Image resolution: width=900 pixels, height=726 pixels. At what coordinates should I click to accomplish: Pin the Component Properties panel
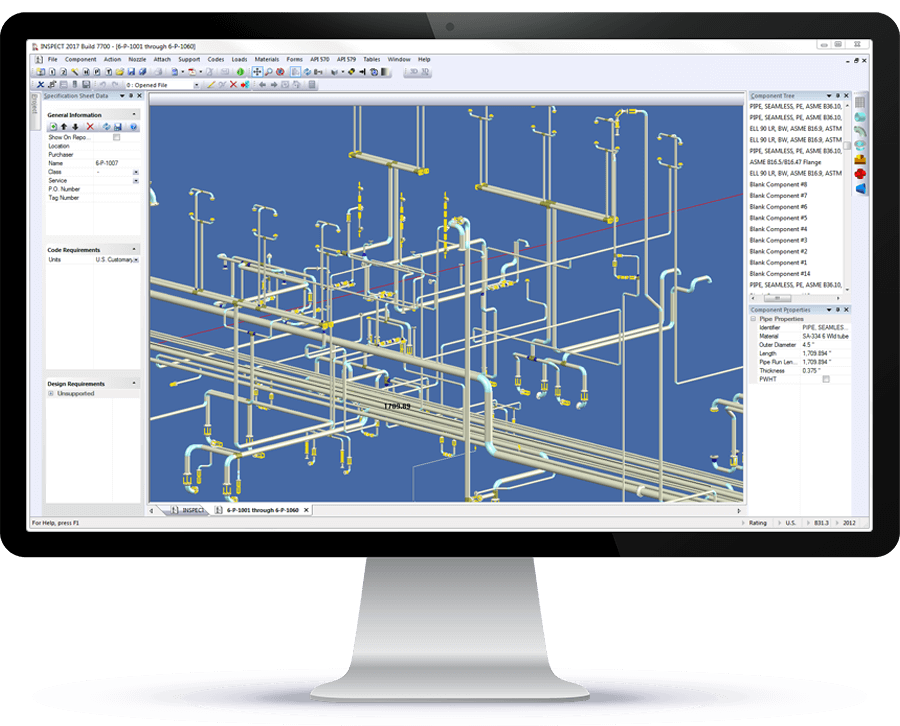pyautogui.click(x=838, y=310)
